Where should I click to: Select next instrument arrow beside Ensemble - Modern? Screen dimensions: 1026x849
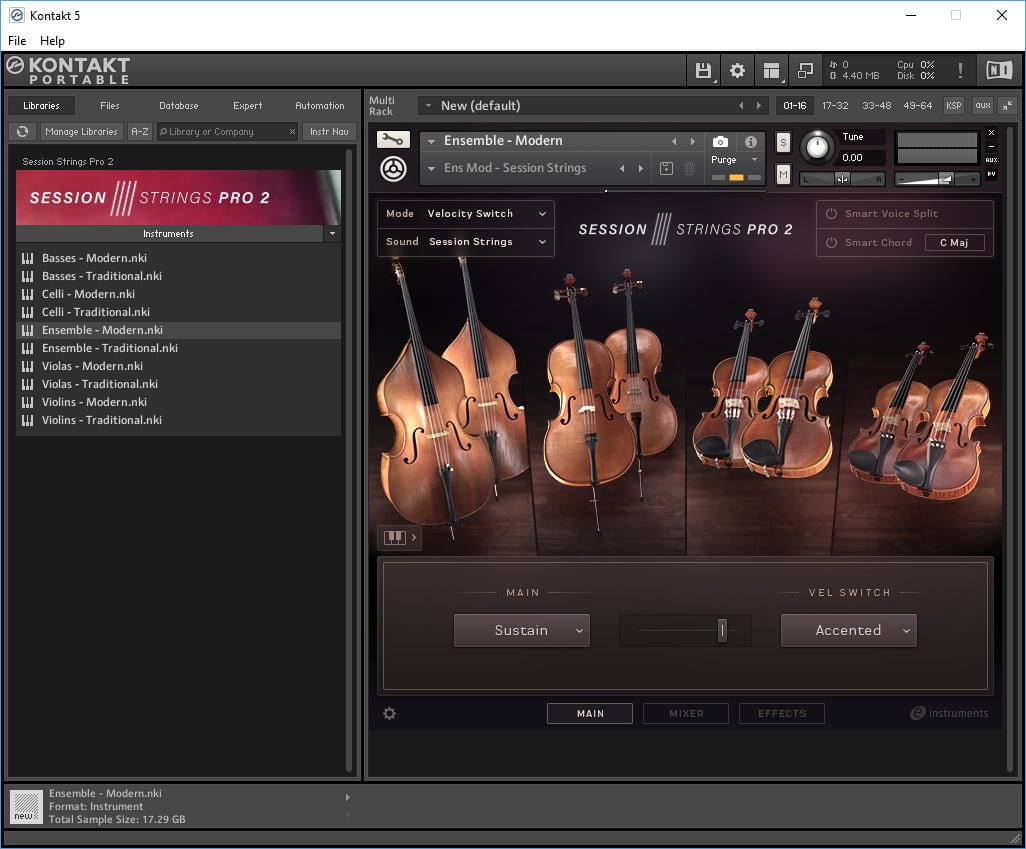coord(692,141)
